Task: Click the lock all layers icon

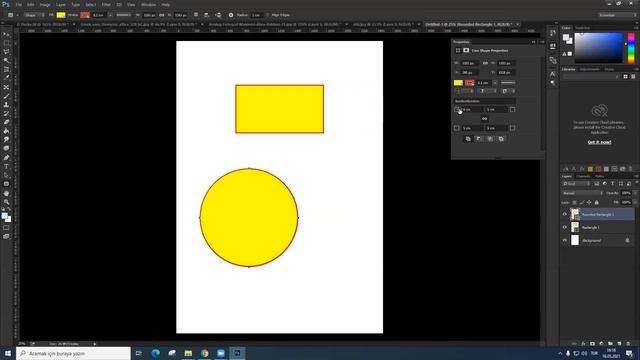Action: click(596, 202)
